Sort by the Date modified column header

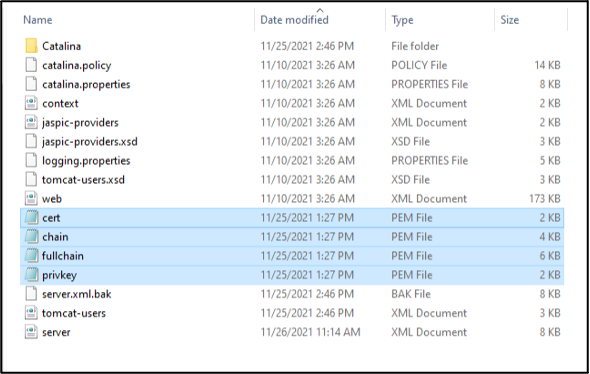(294, 20)
